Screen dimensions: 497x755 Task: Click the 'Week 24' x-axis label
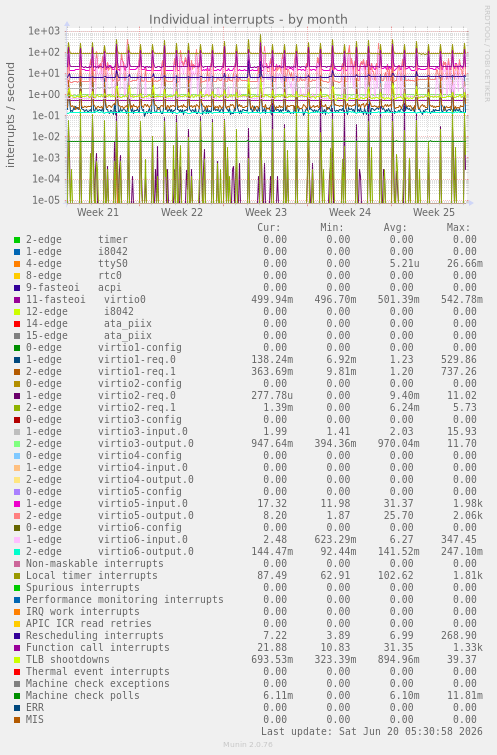click(350, 212)
